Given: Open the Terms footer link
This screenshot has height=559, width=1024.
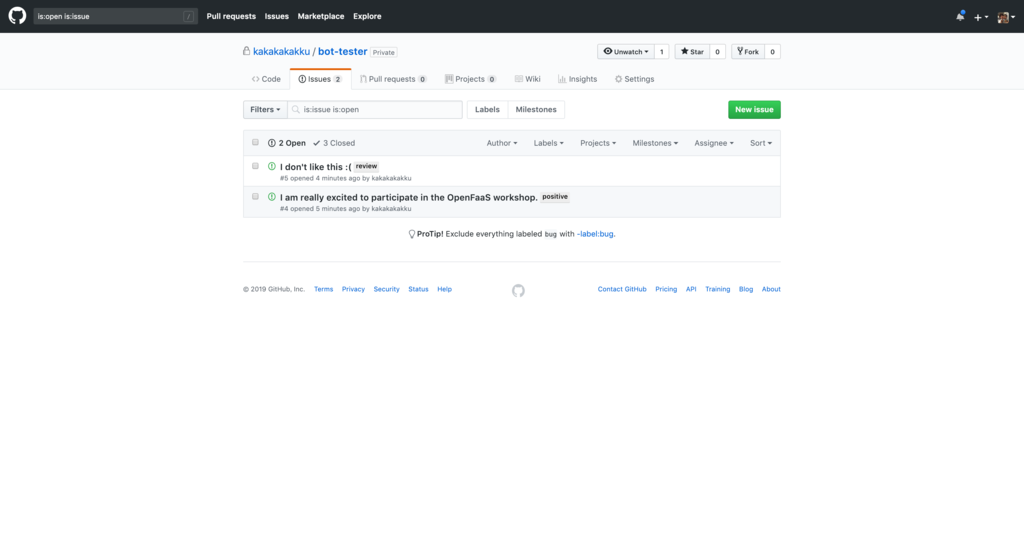Looking at the screenshot, I should 323,289.
